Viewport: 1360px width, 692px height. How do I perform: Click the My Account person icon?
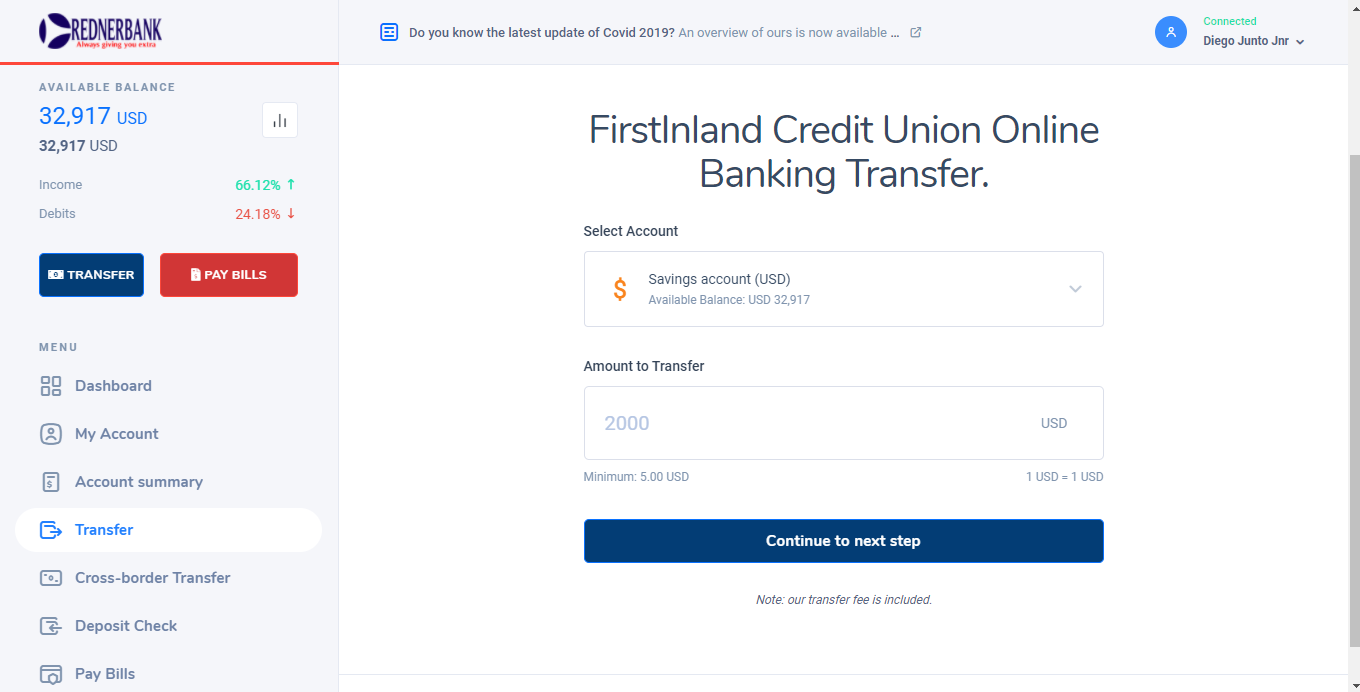[51, 434]
